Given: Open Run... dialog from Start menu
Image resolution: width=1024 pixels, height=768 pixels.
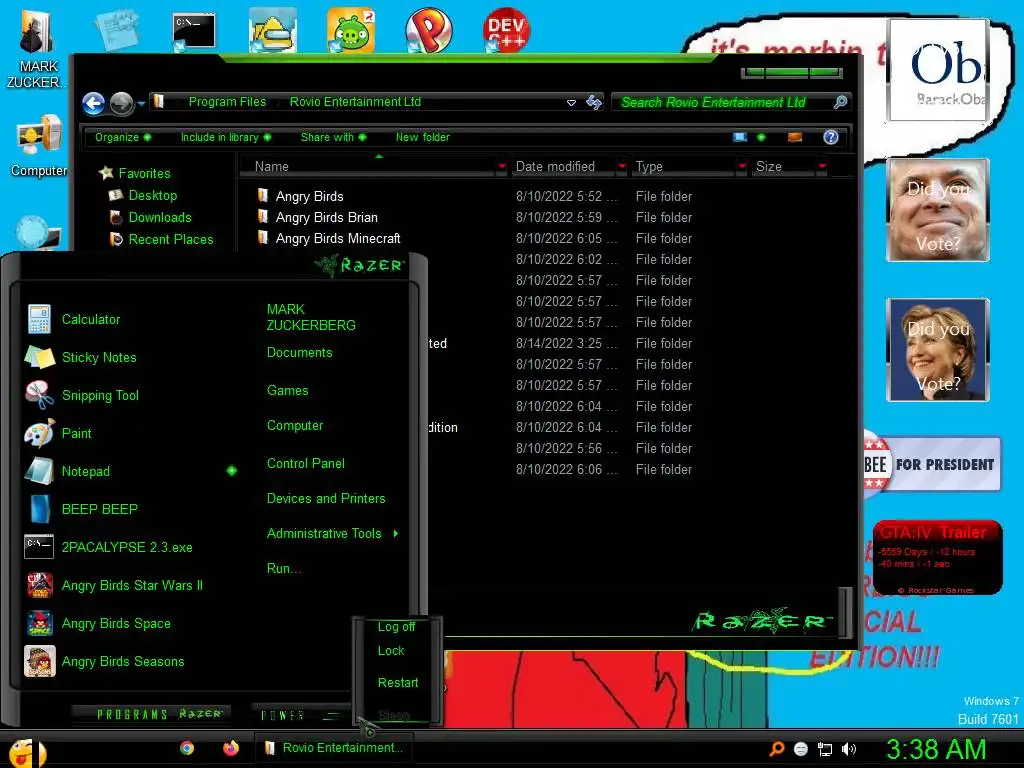Looking at the screenshot, I should point(283,569).
